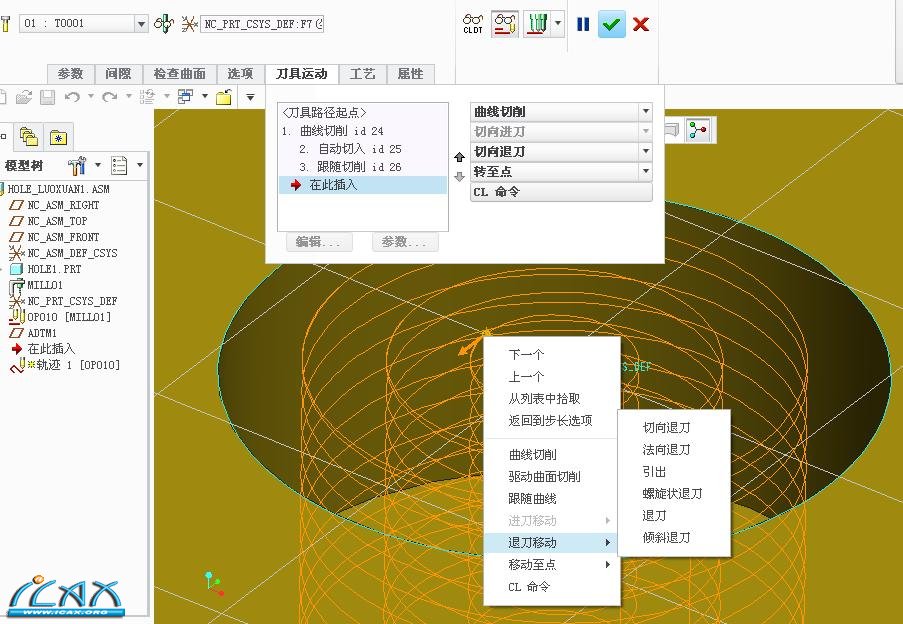Click the 编辑... button
Screen dimensions: 903x624
(319, 242)
